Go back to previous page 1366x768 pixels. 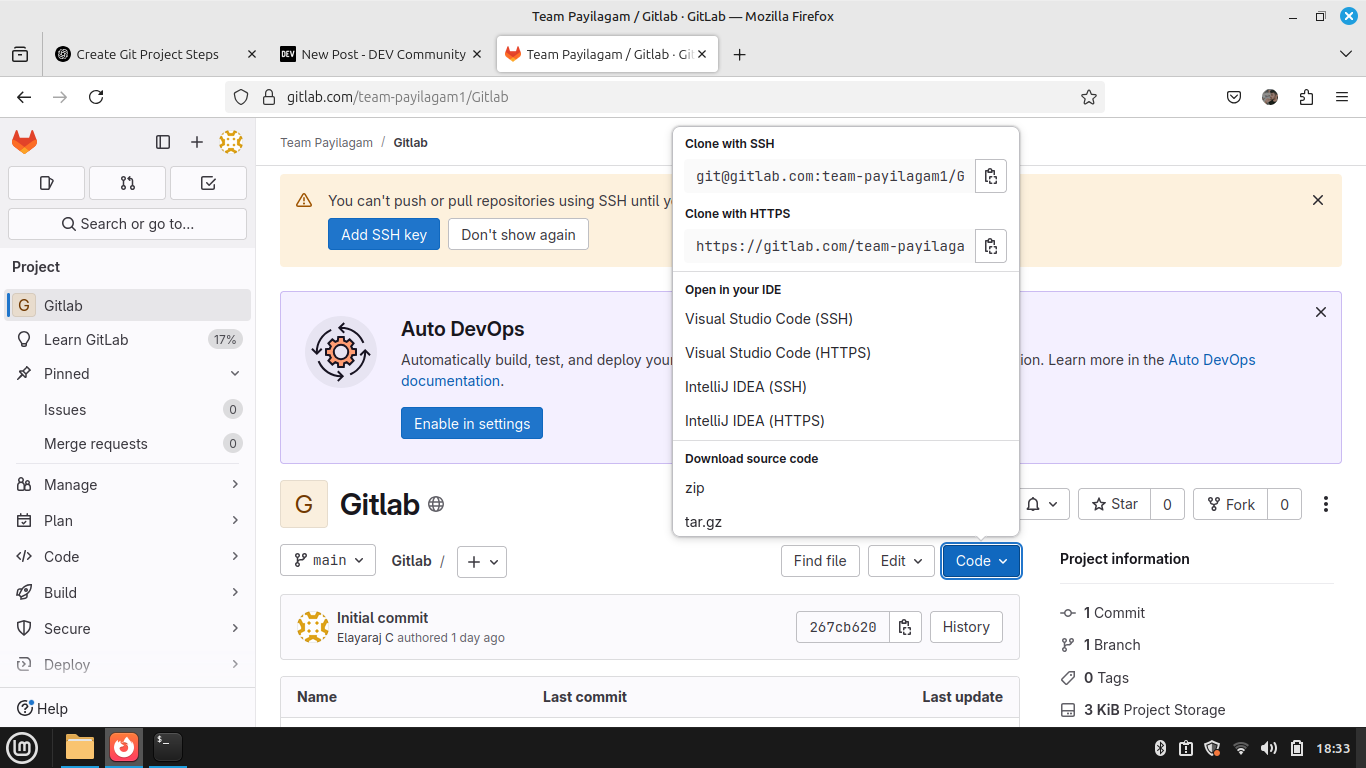[24, 97]
